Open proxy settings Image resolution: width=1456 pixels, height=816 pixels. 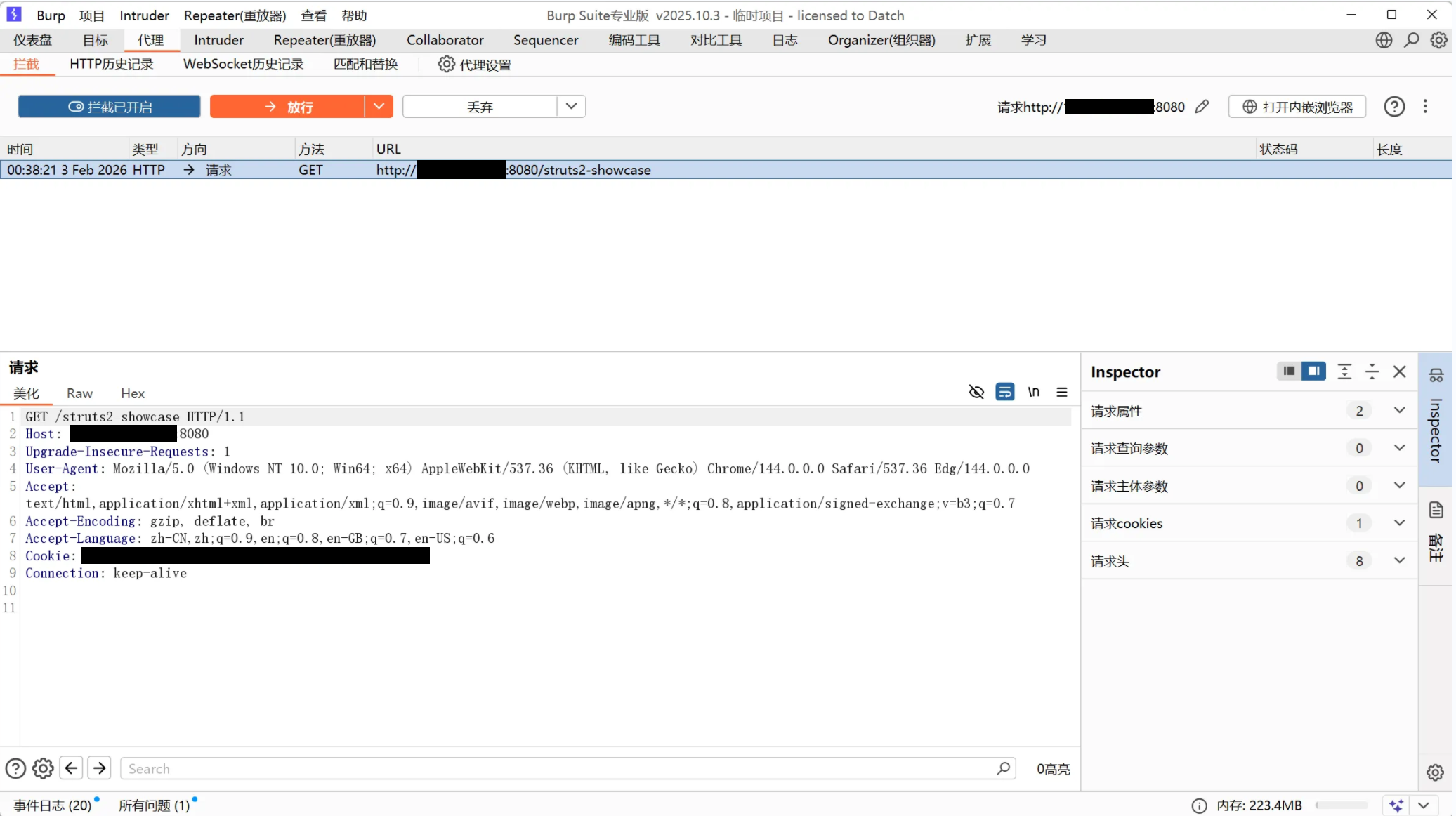474,65
